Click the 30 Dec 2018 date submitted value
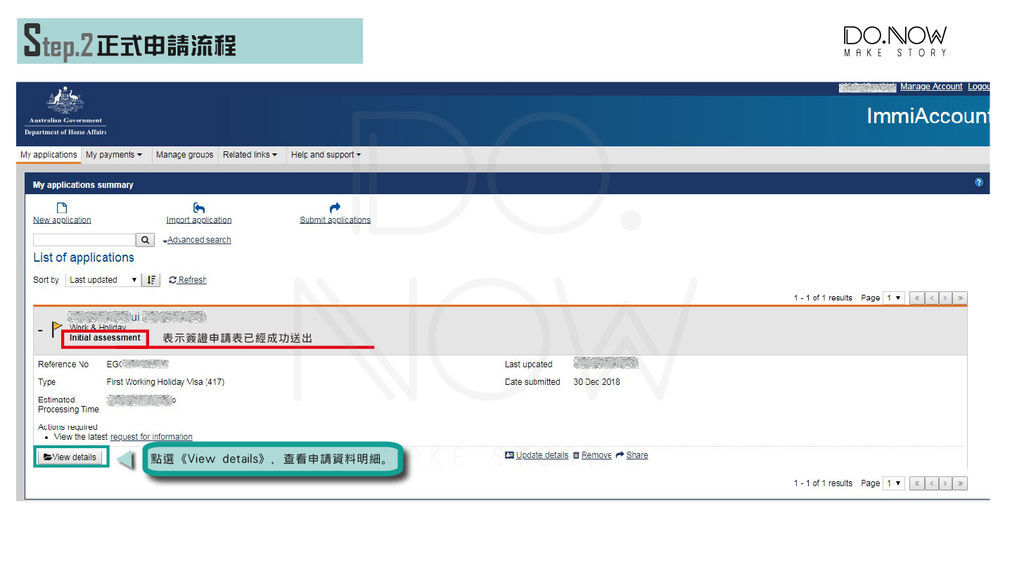 [x=597, y=382]
